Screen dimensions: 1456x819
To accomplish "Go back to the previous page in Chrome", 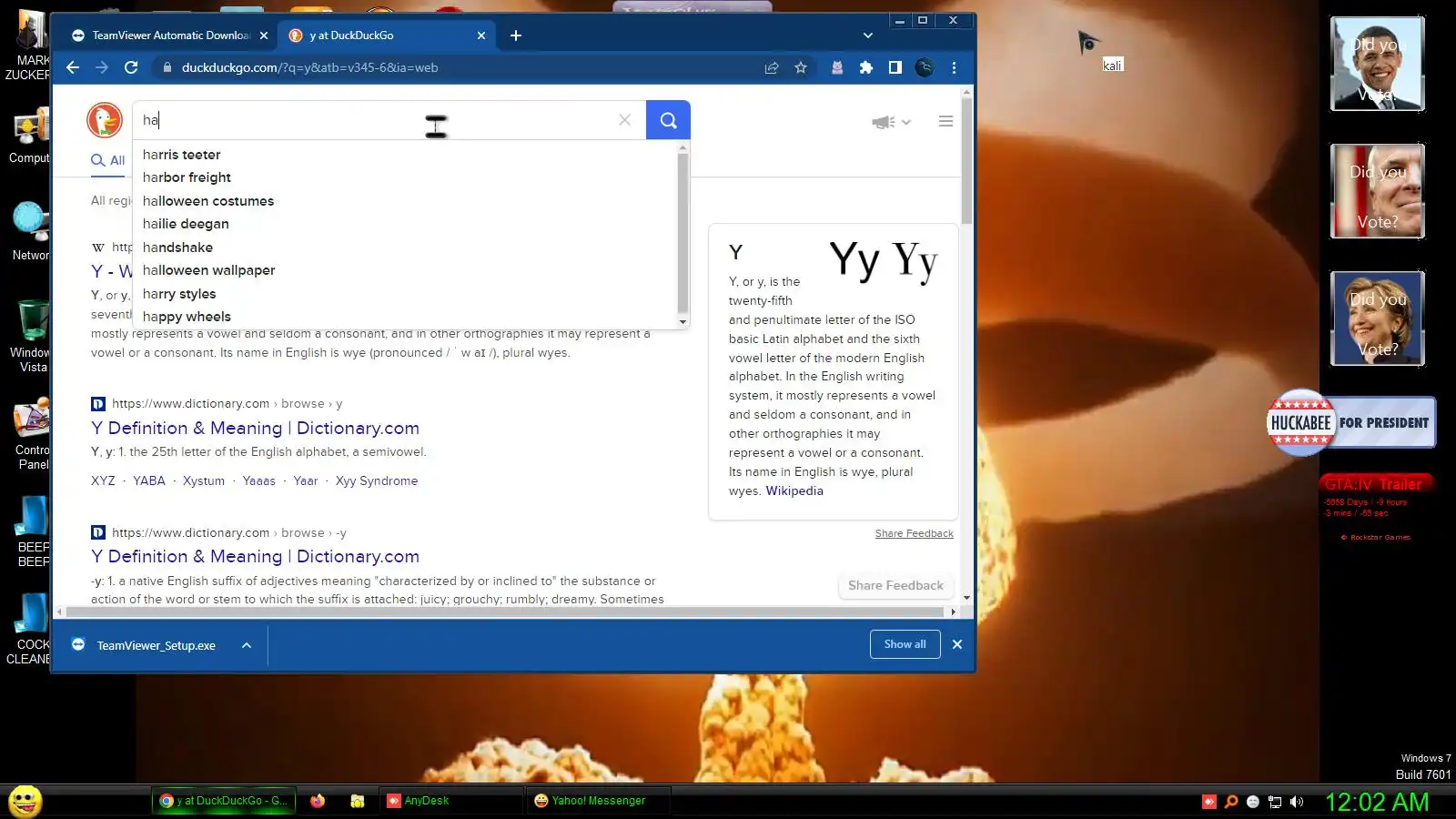I will (x=73, y=67).
